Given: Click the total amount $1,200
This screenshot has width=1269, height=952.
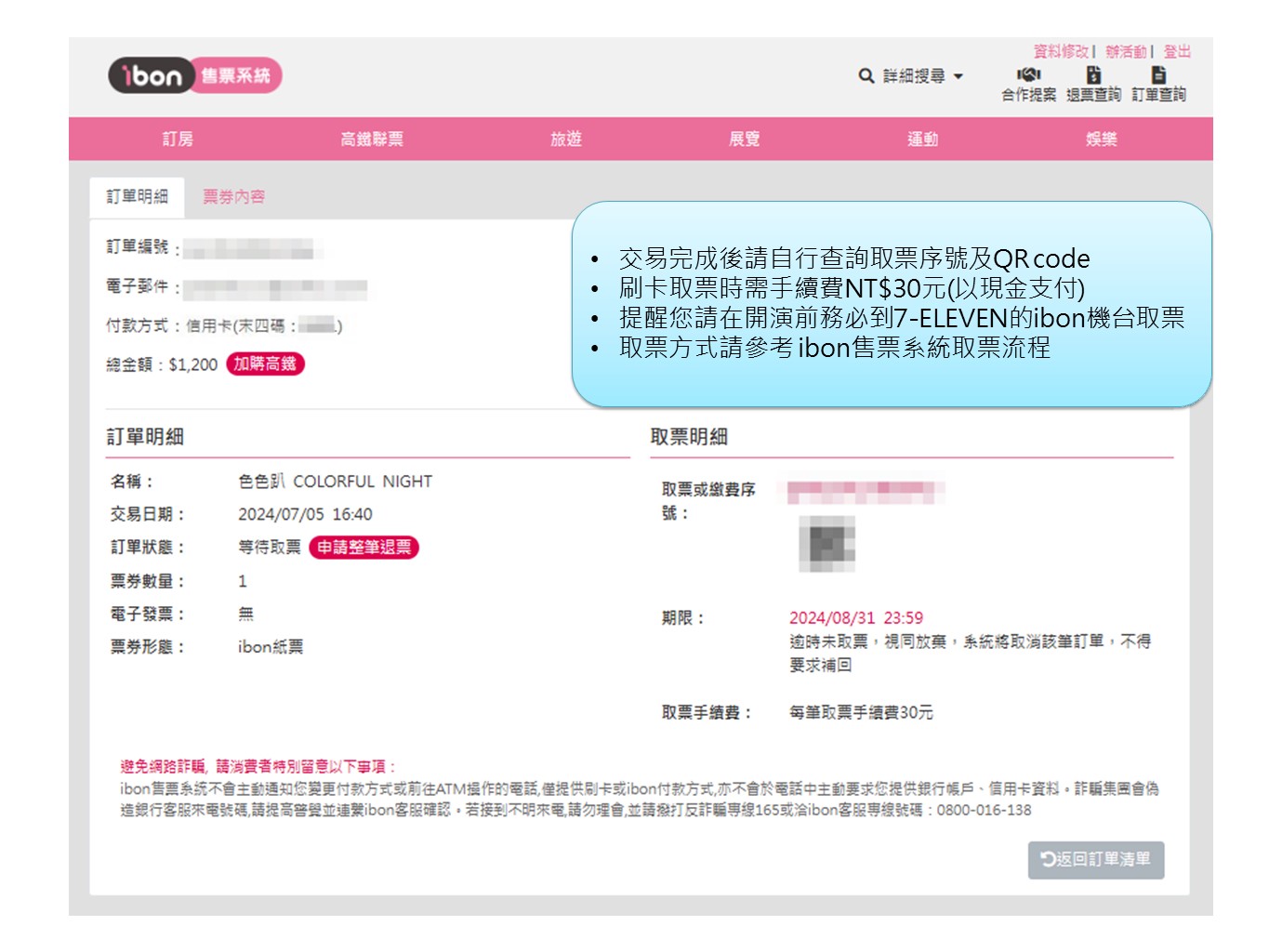Looking at the screenshot, I should (x=193, y=364).
